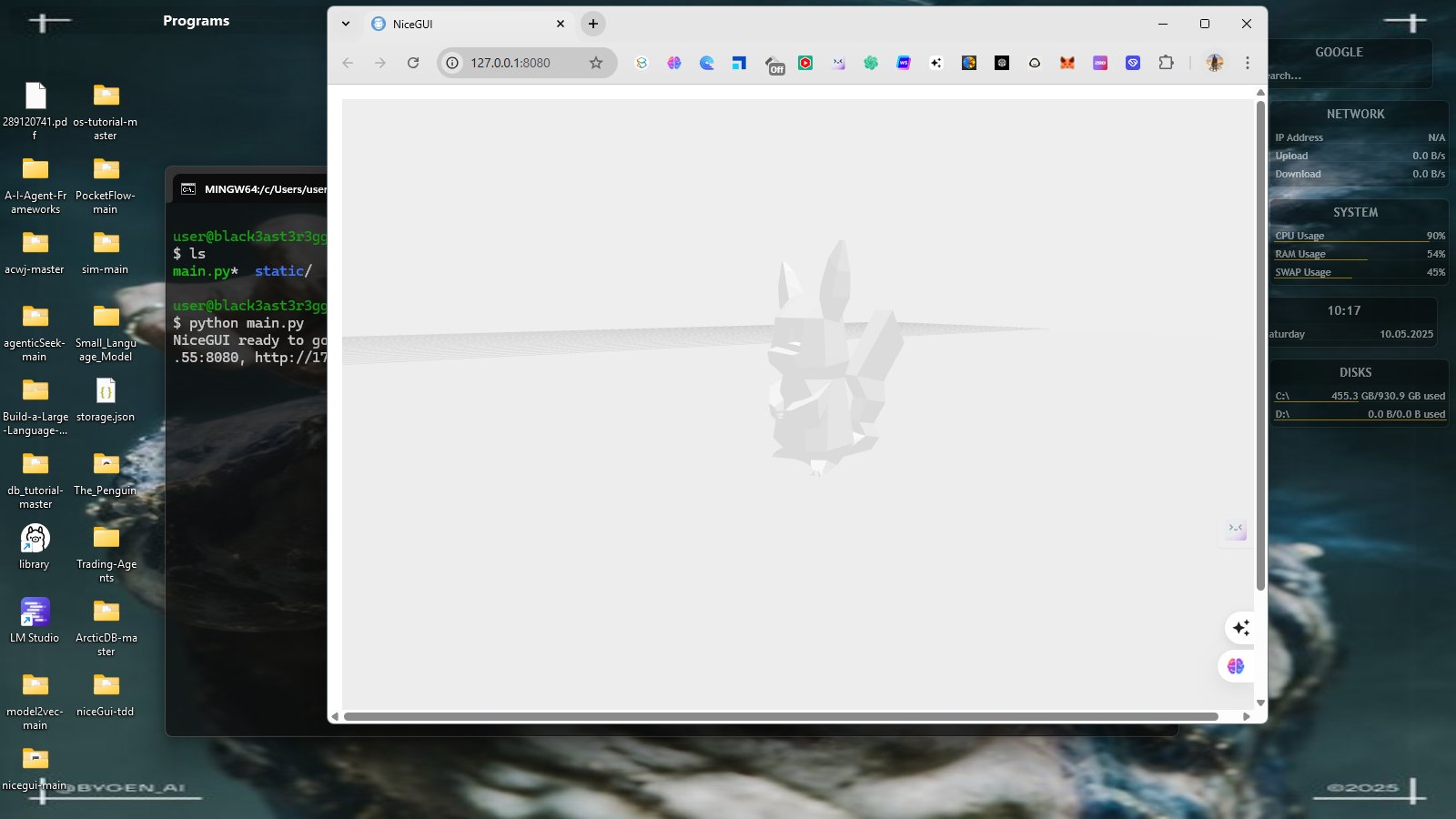Select the agenticSeek-main folder
This screenshot has height=819, width=1456.
click(35, 333)
